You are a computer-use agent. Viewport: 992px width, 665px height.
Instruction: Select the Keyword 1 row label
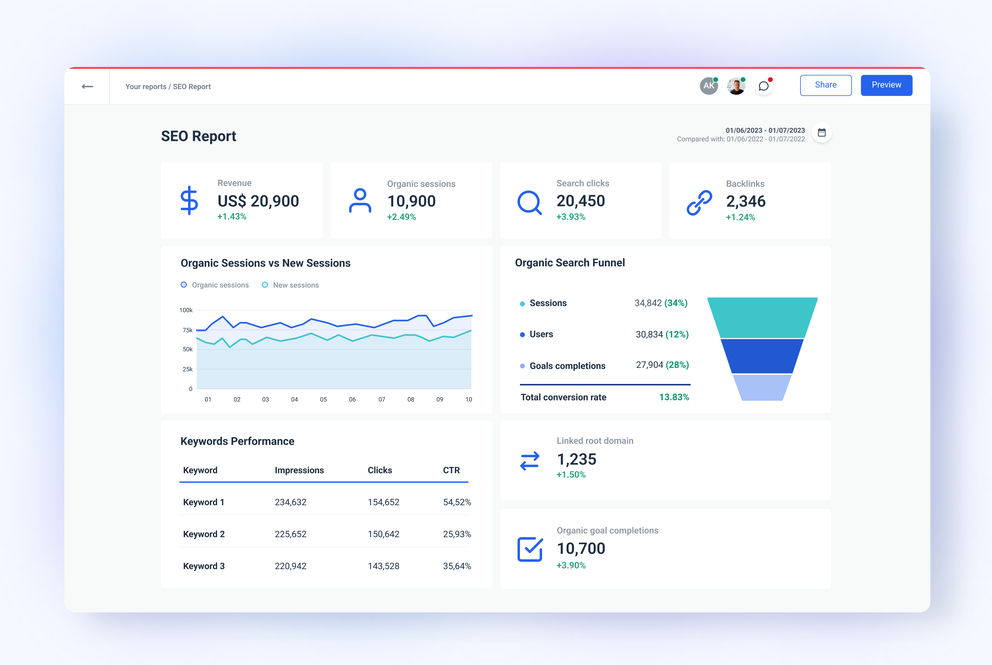tap(204, 502)
